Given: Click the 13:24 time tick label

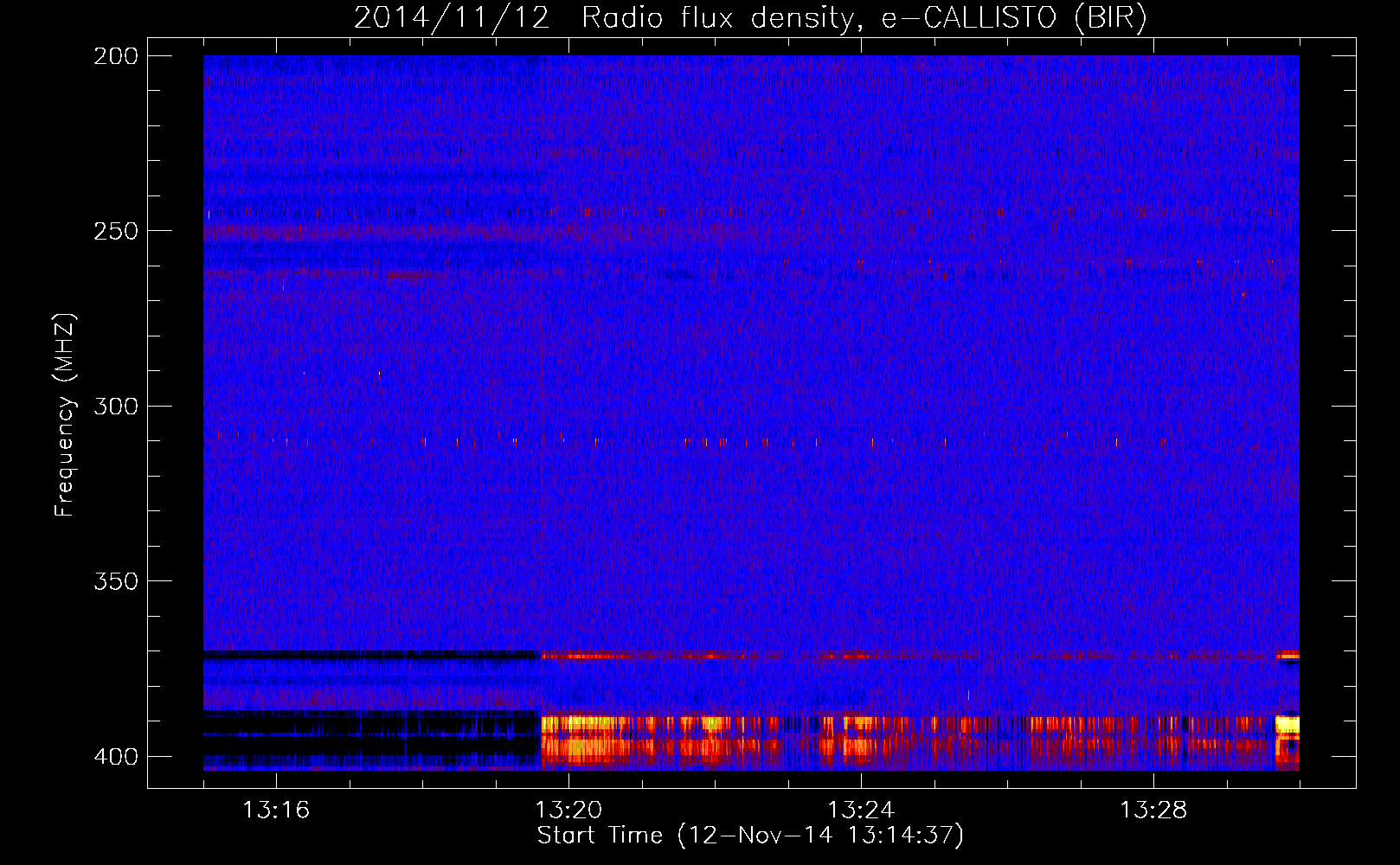Looking at the screenshot, I should tap(861, 811).
